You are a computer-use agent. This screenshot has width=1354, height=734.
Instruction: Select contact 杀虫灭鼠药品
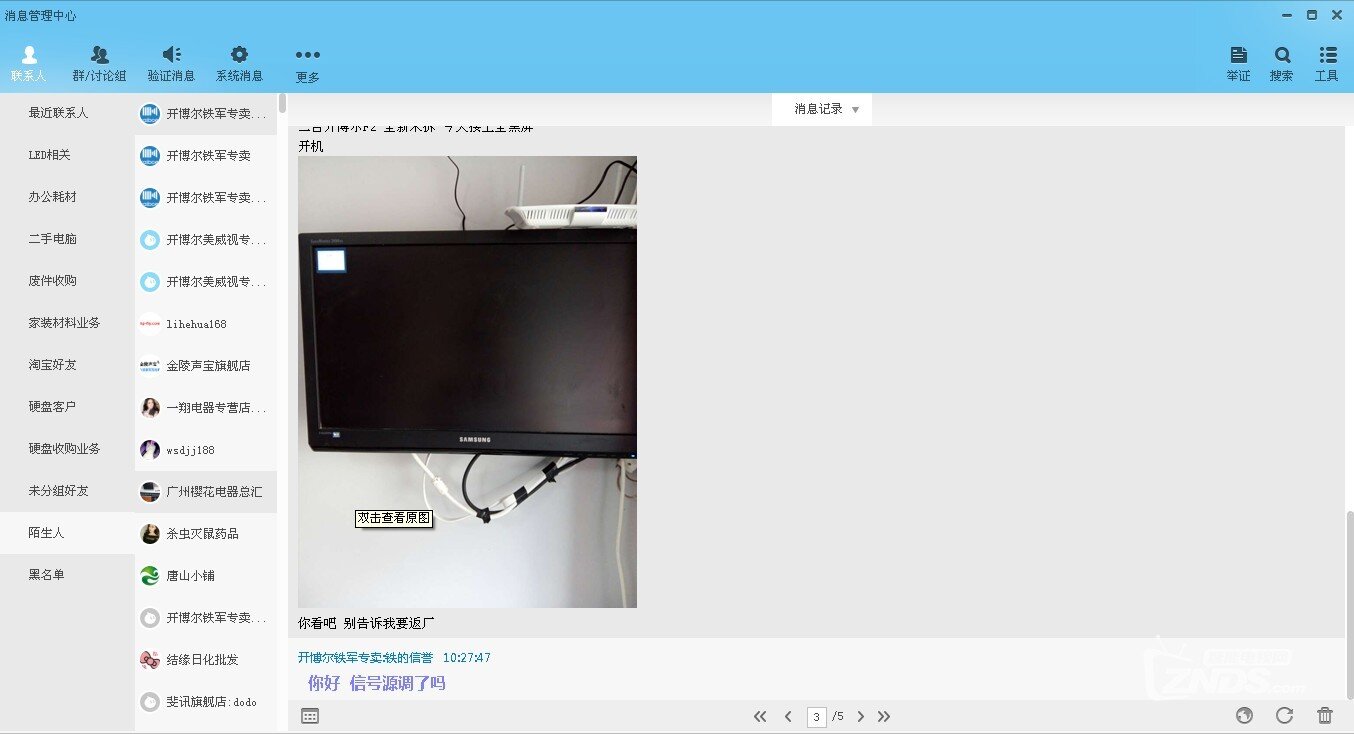[206, 534]
